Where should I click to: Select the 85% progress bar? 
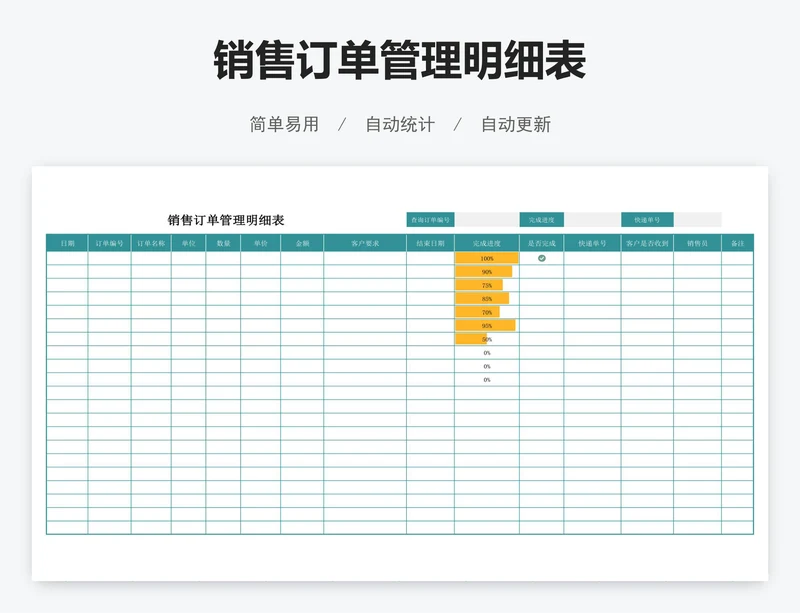[482, 299]
